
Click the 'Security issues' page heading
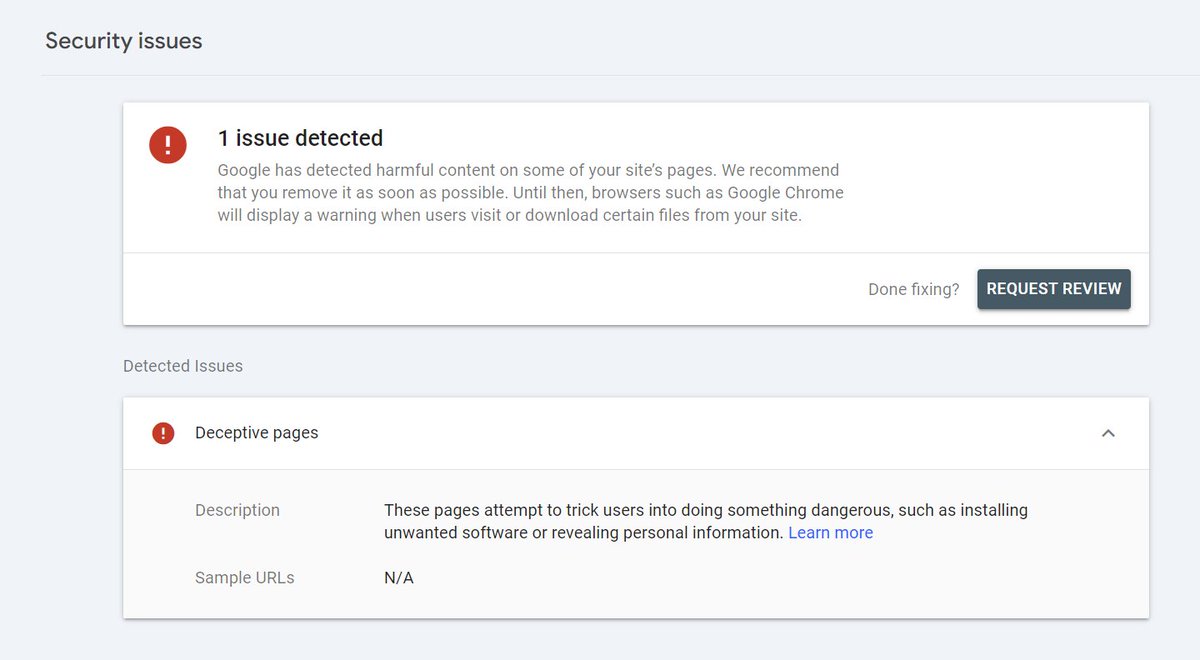[124, 41]
